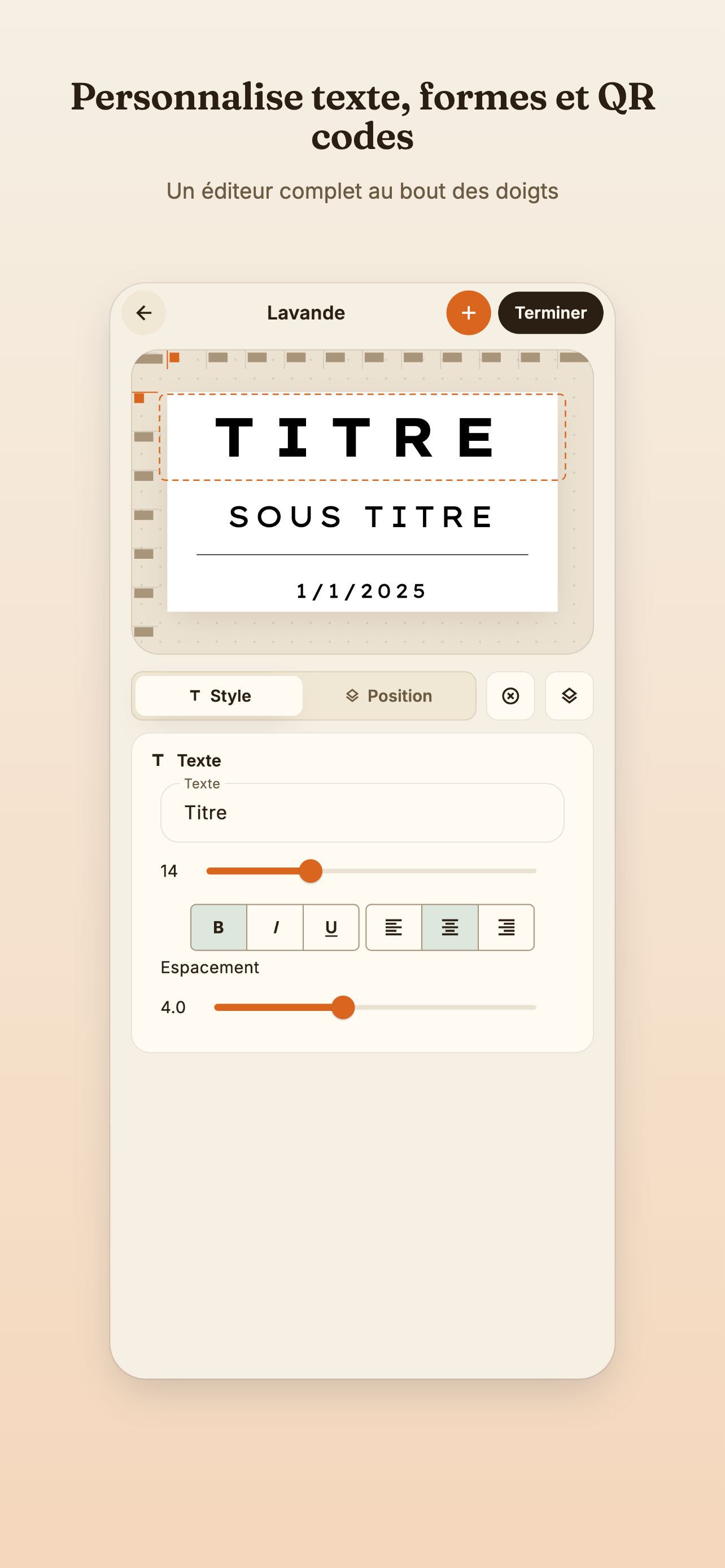Switch to the Style tab

[x=219, y=696]
